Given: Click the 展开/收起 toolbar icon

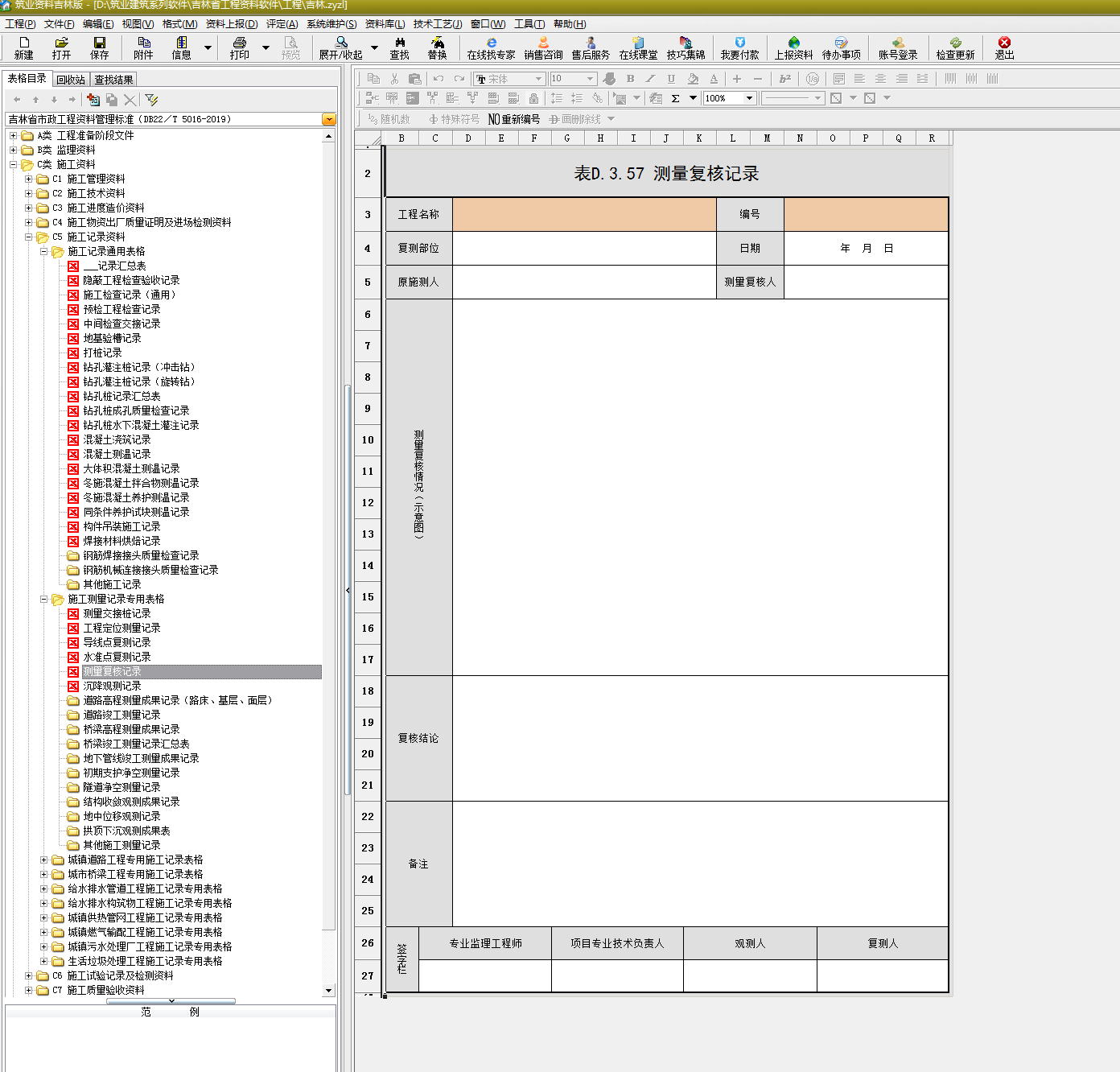Looking at the screenshot, I should [341, 47].
